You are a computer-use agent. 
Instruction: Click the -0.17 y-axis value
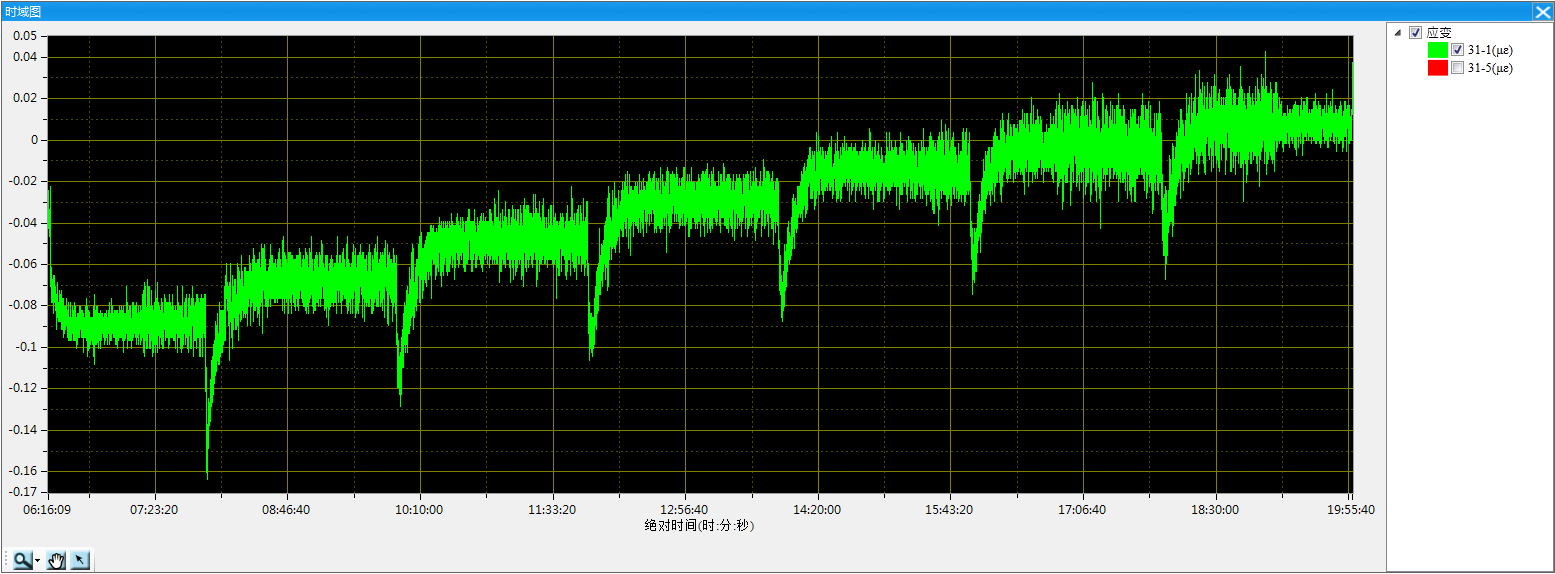[x=23, y=492]
